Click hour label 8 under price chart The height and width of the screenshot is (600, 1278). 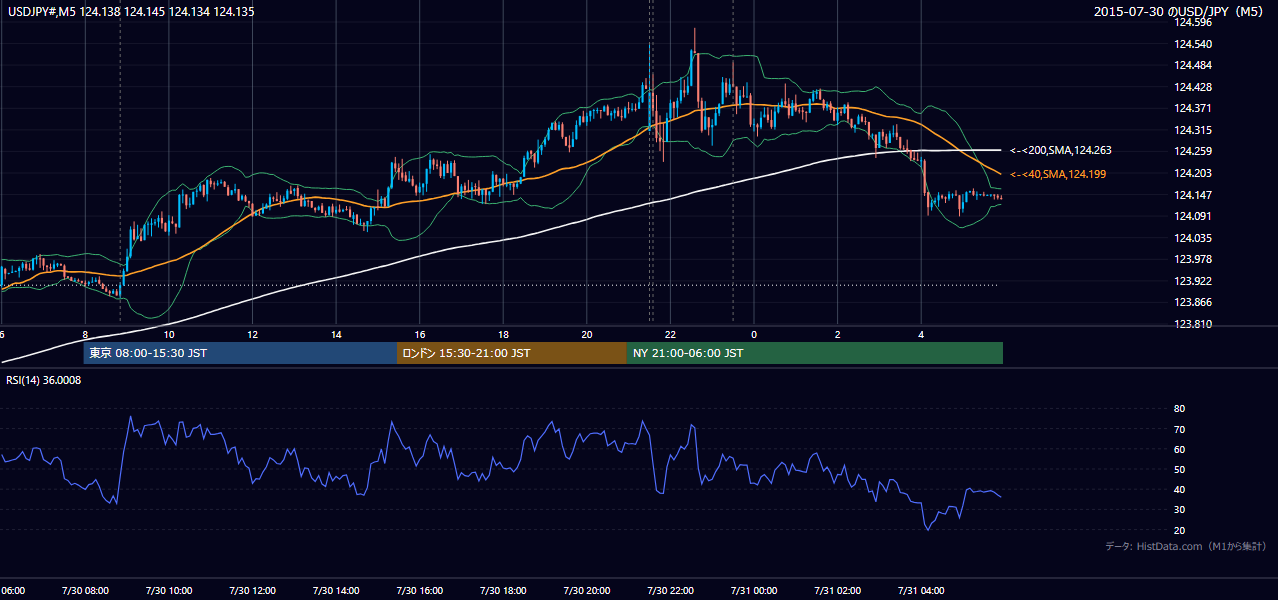click(85, 334)
